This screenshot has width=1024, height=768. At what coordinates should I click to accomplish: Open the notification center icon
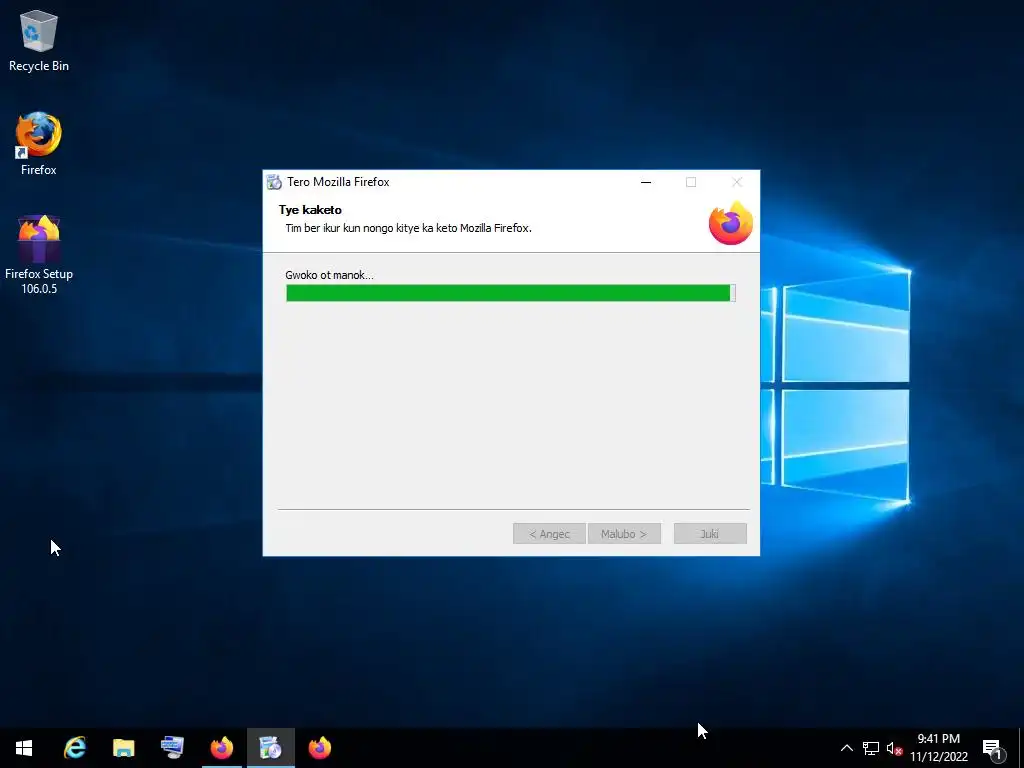click(x=993, y=748)
